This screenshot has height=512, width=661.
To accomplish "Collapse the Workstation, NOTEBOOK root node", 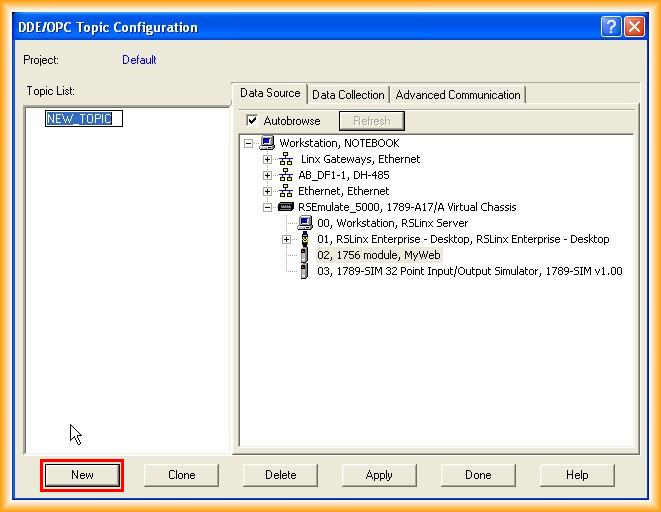I will click(249, 143).
